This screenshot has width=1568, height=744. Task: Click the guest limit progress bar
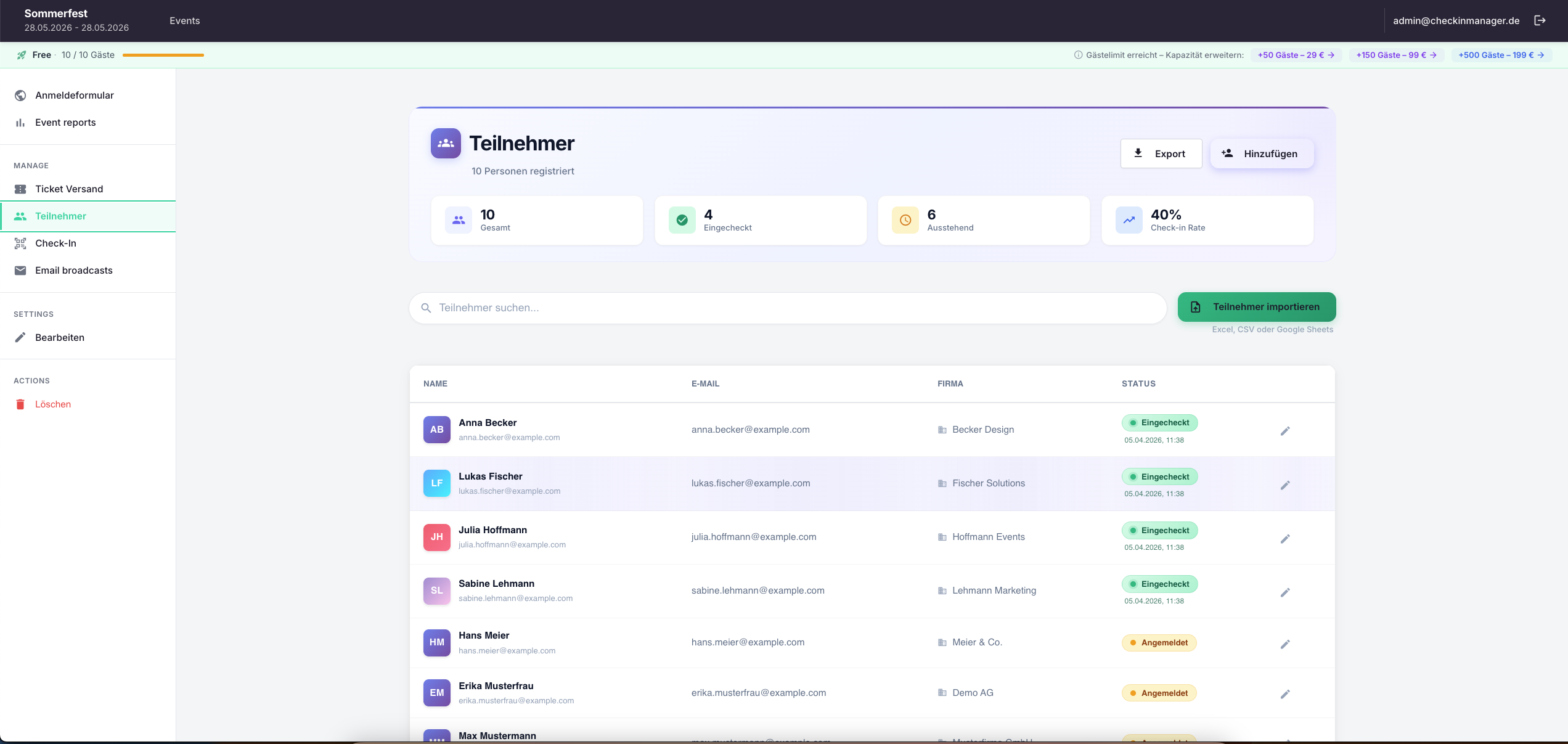163,55
